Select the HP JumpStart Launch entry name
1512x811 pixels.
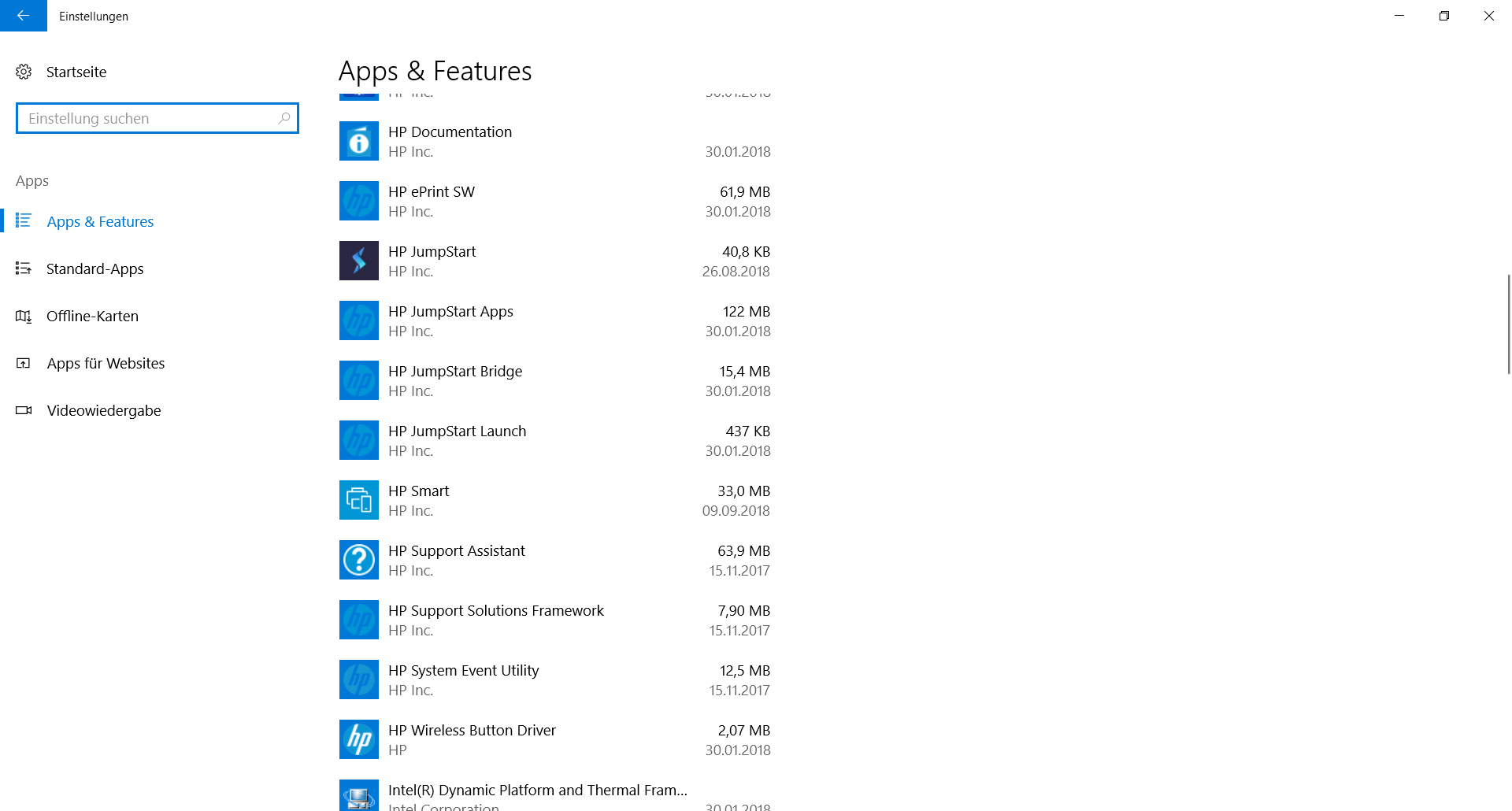pyautogui.click(x=457, y=431)
